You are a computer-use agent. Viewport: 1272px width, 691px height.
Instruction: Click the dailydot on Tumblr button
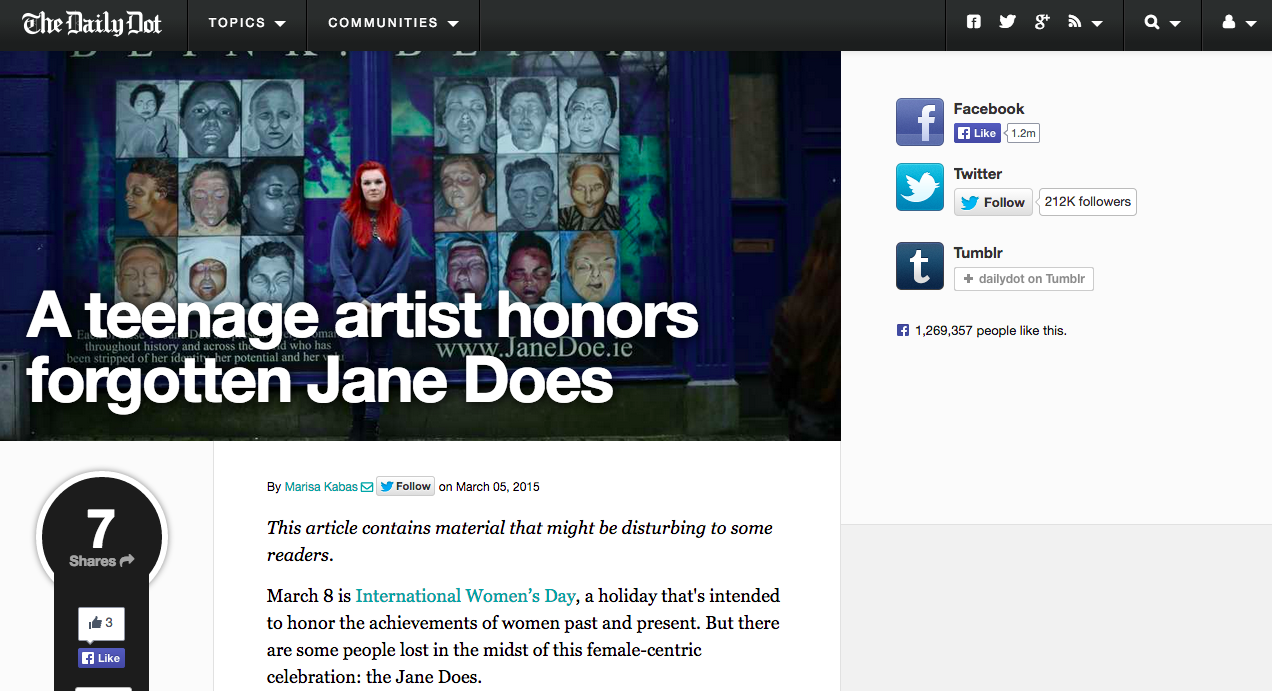coord(1023,279)
